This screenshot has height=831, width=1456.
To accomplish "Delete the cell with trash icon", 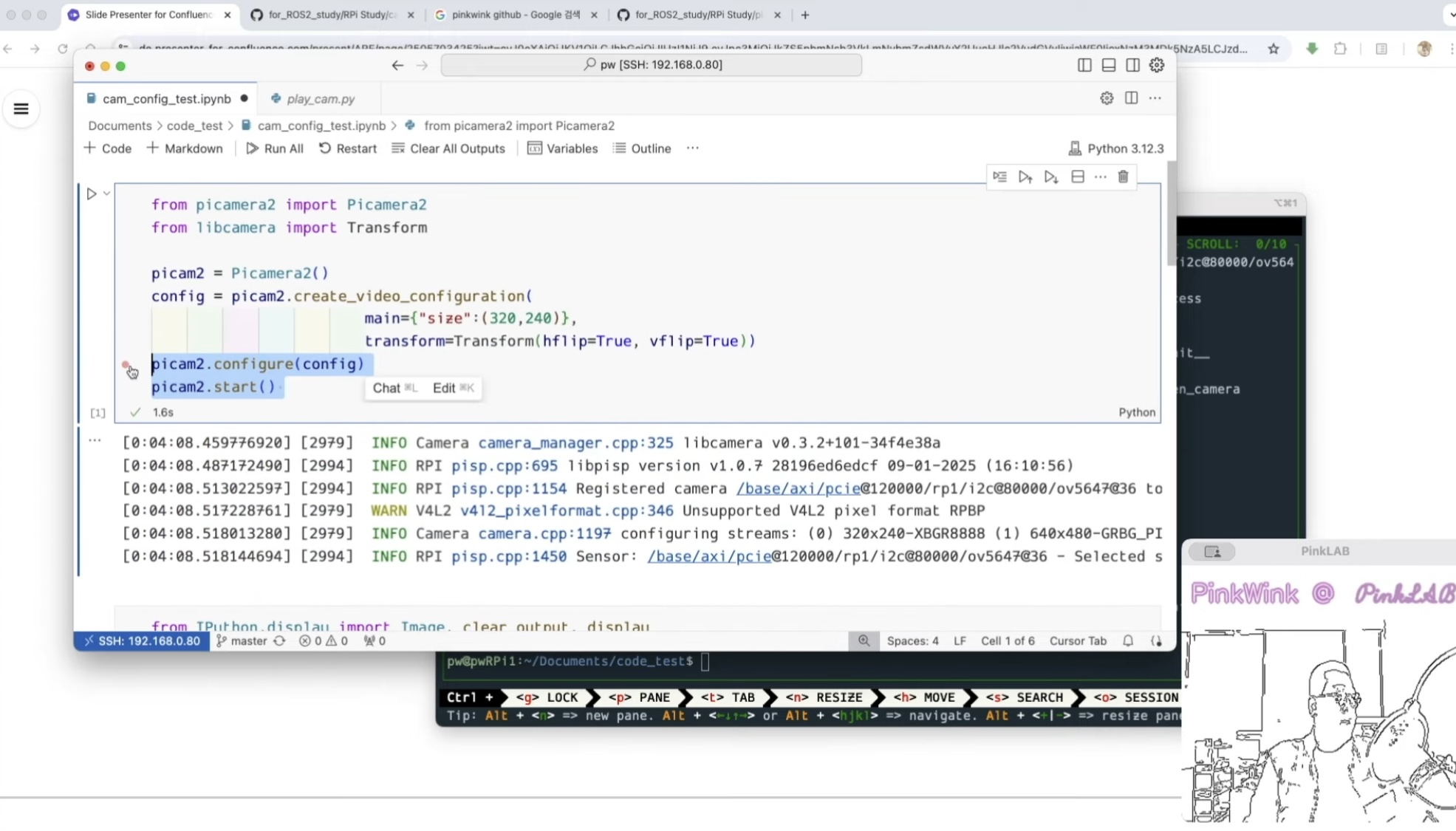I will click(x=1123, y=177).
